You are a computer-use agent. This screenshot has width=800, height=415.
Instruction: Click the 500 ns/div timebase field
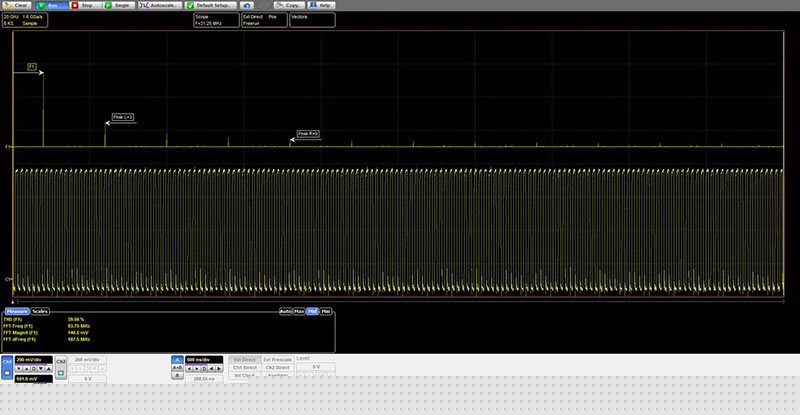tap(203, 359)
